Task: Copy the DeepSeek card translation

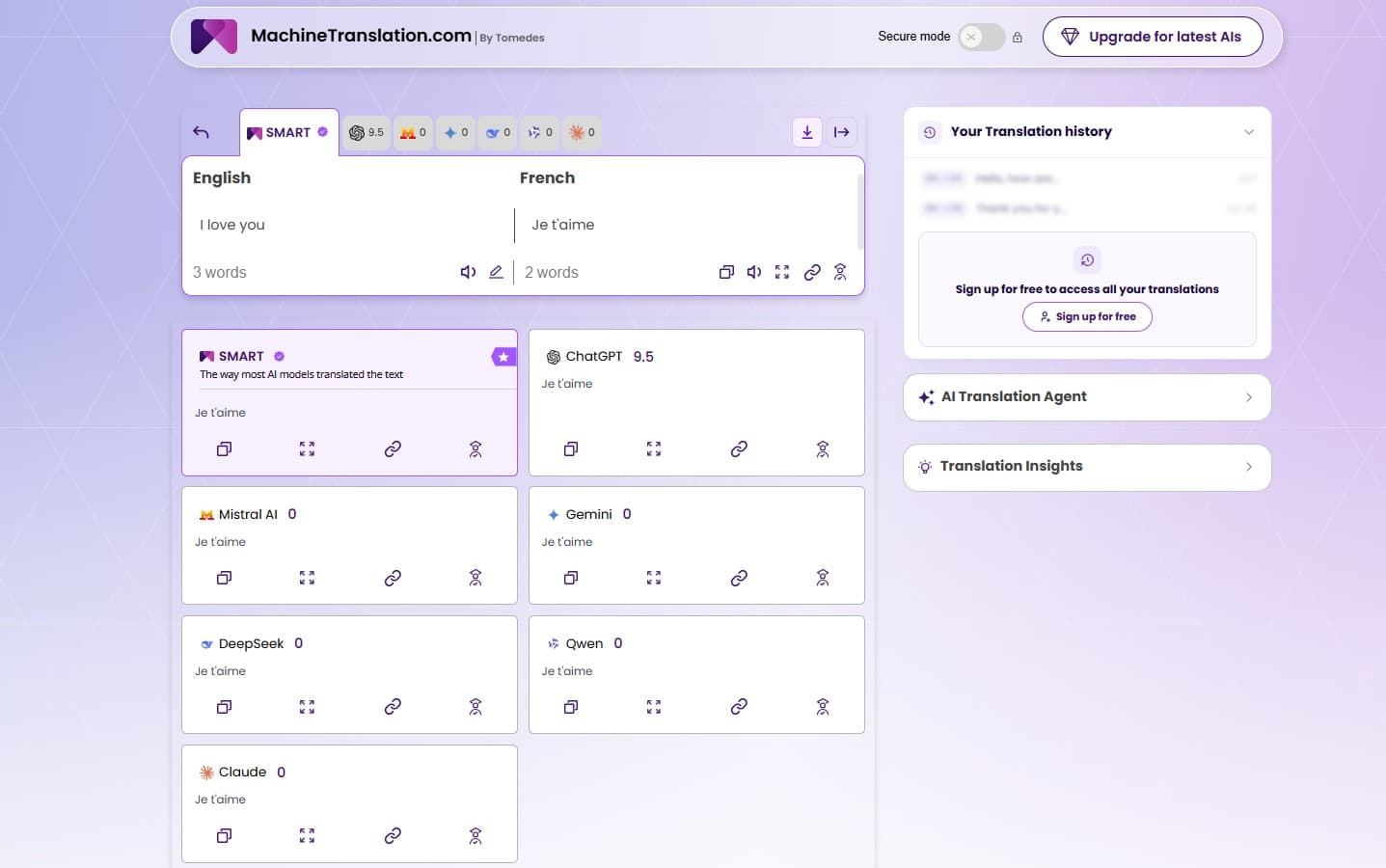Action: point(224,707)
